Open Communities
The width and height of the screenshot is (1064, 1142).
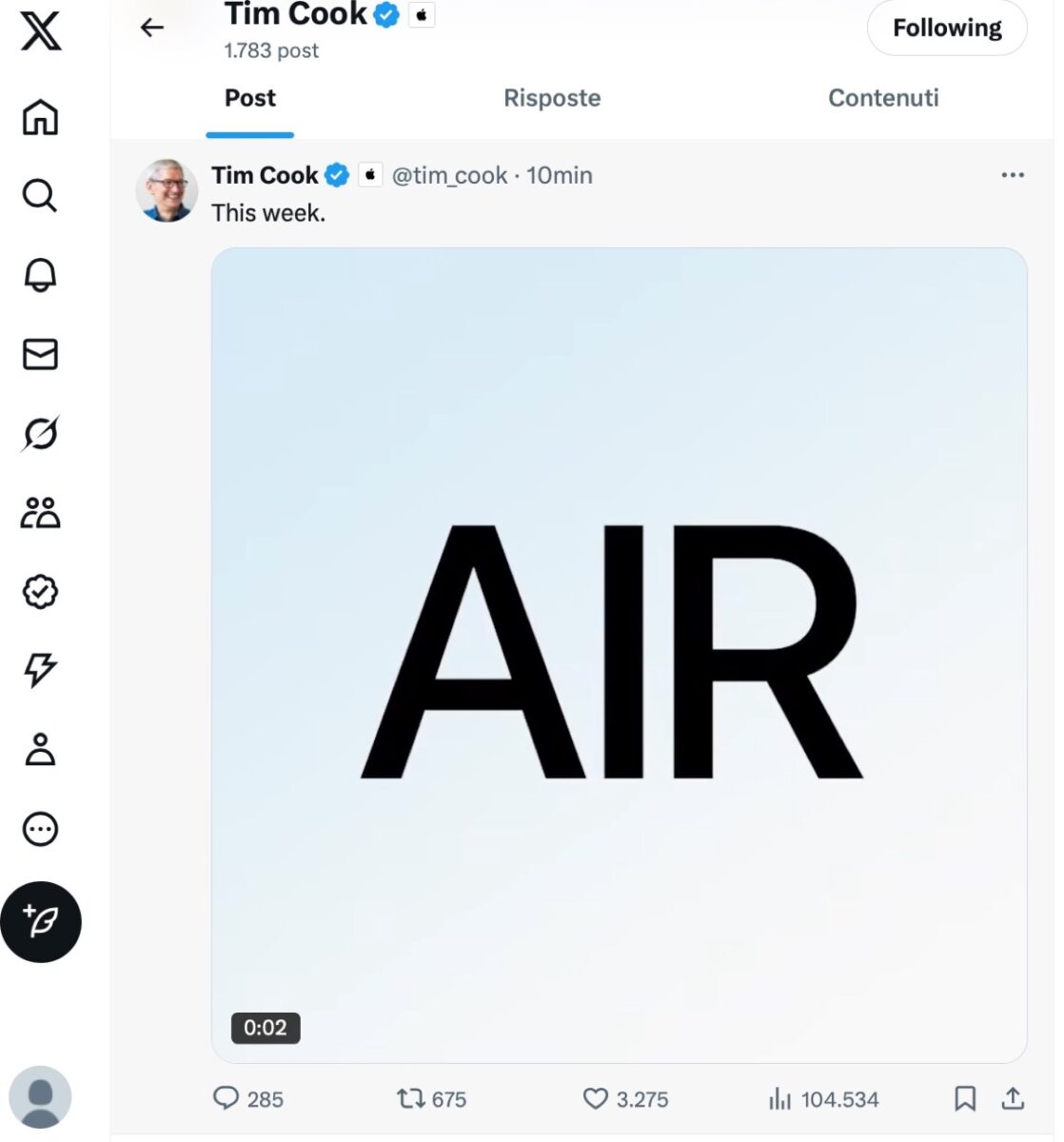(40, 512)
